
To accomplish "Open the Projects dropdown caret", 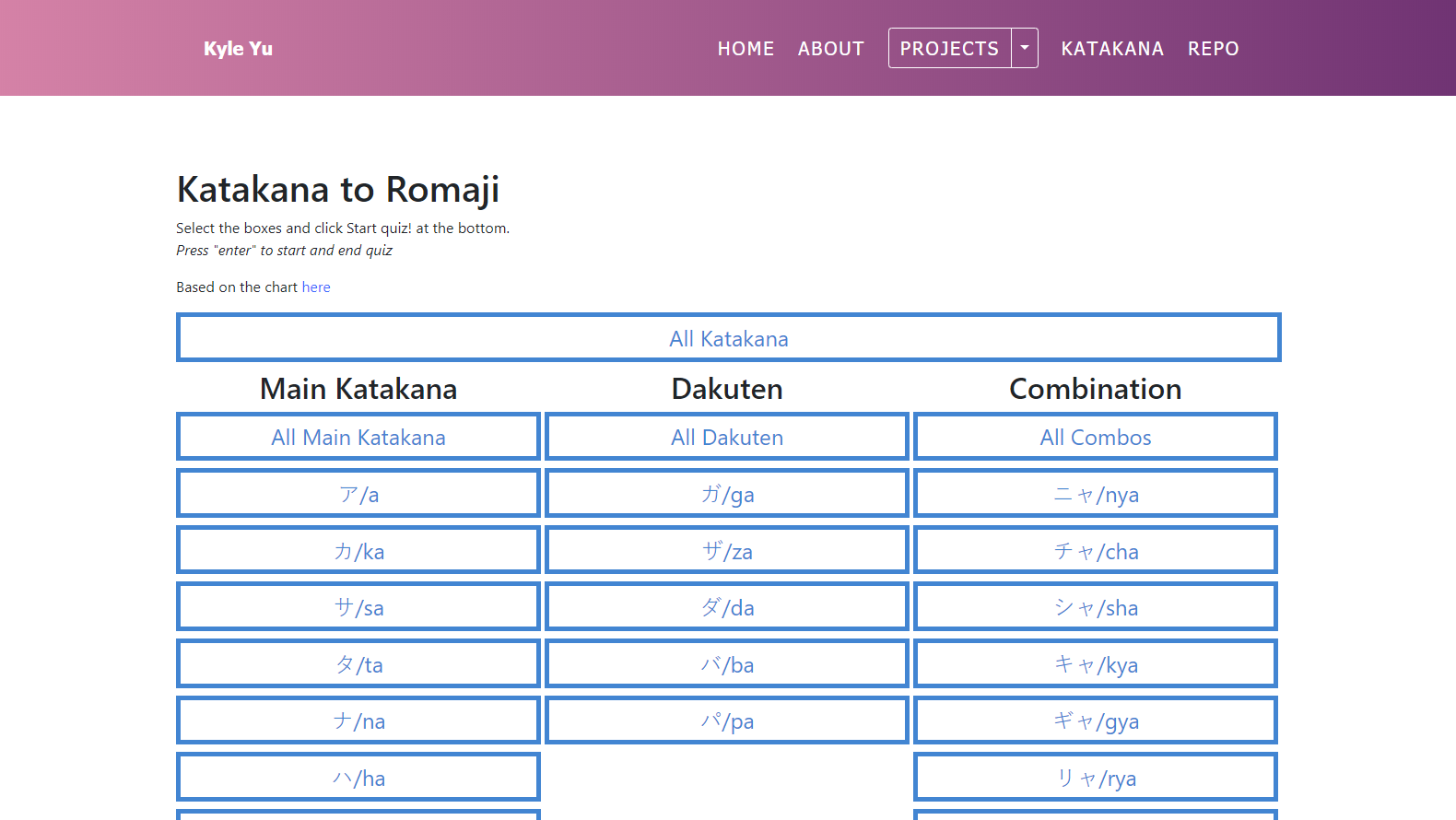I will tap(1025, 48).
